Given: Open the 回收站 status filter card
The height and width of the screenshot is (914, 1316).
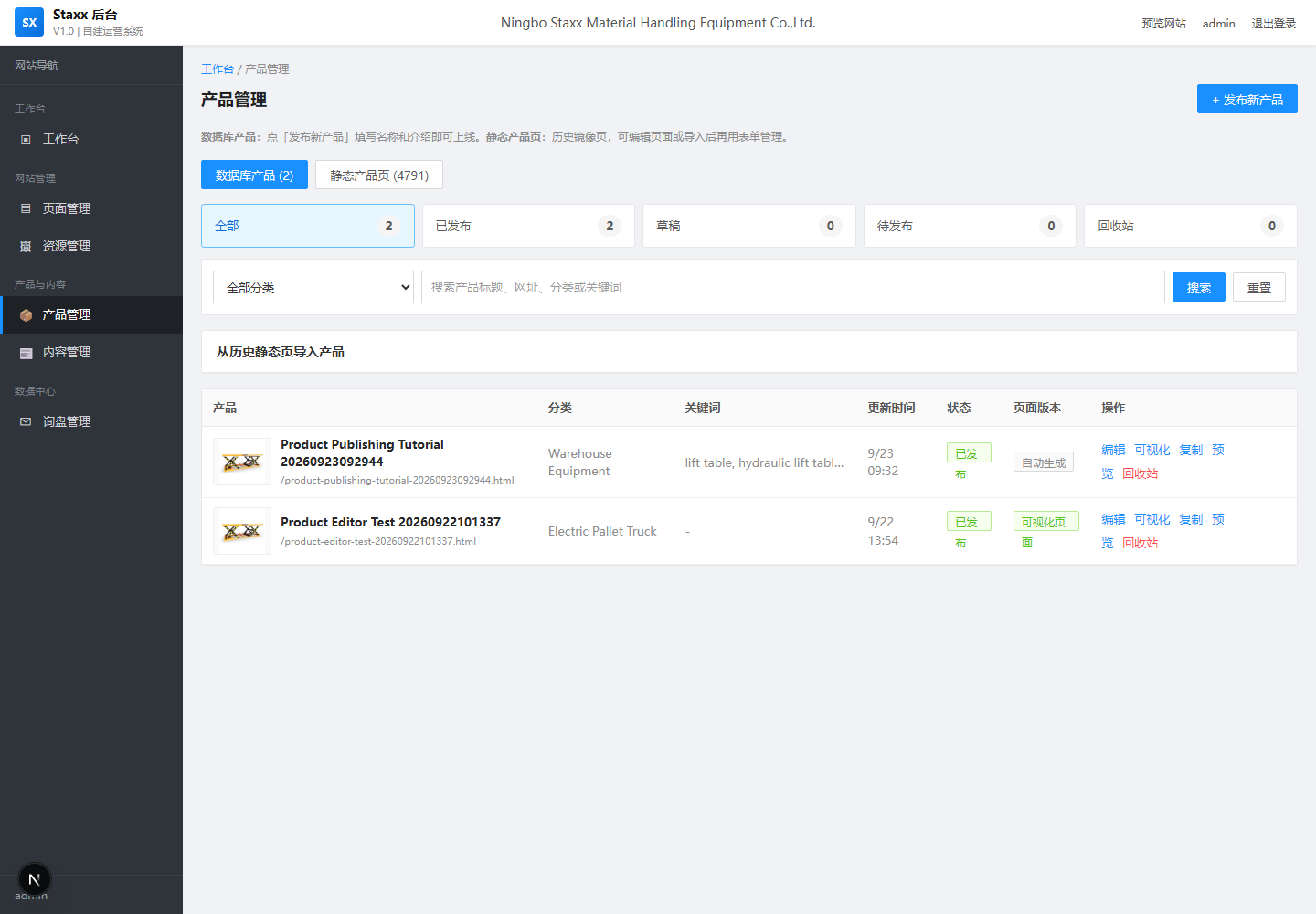Looking at the screenshot, I should coord(1191,226).
